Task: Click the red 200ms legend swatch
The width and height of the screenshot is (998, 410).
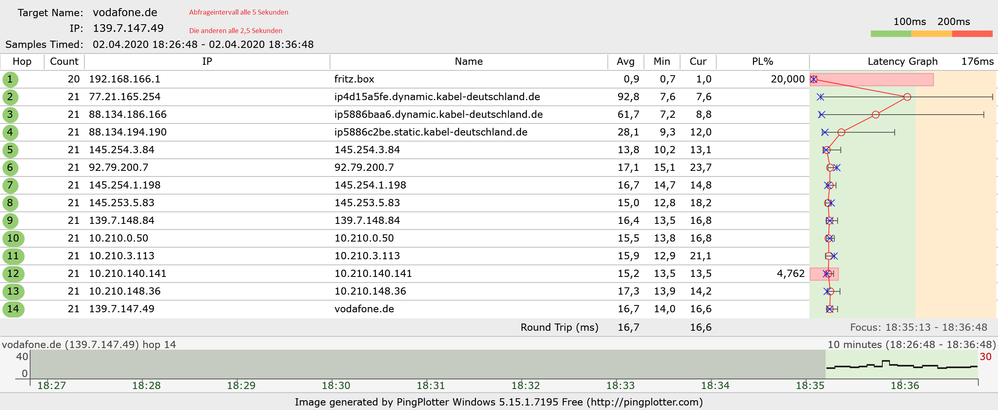Action: point(971,35)
